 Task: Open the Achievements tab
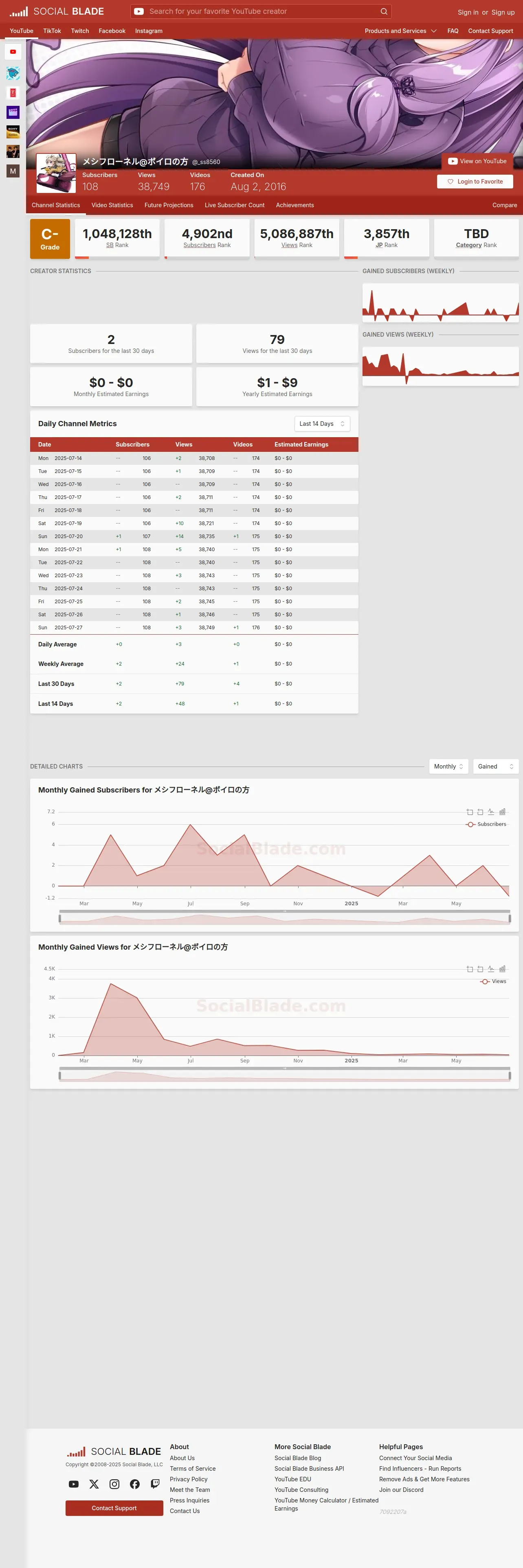pyautogui.click(x=294, y=205)
